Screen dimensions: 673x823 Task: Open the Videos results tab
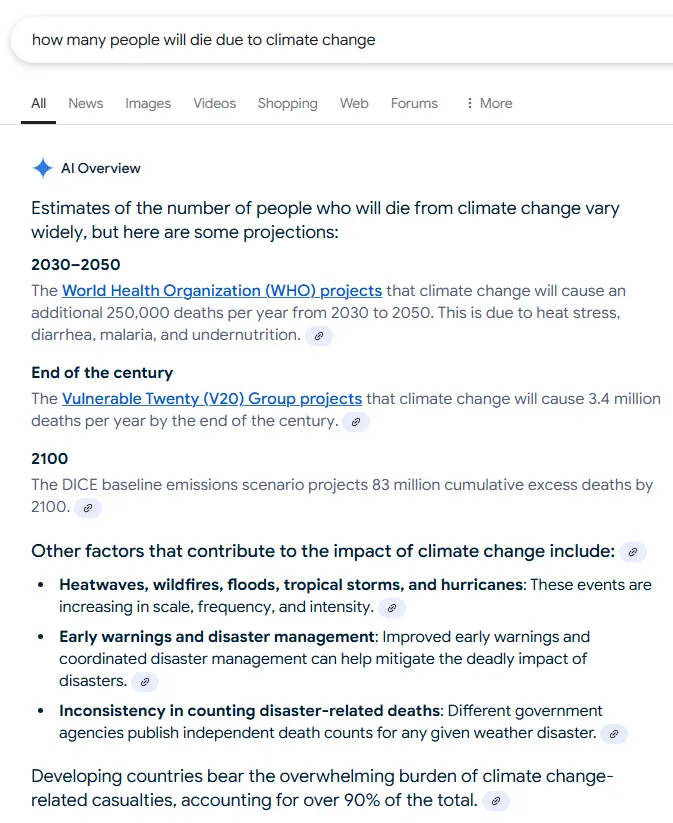(x=215, y=103)
